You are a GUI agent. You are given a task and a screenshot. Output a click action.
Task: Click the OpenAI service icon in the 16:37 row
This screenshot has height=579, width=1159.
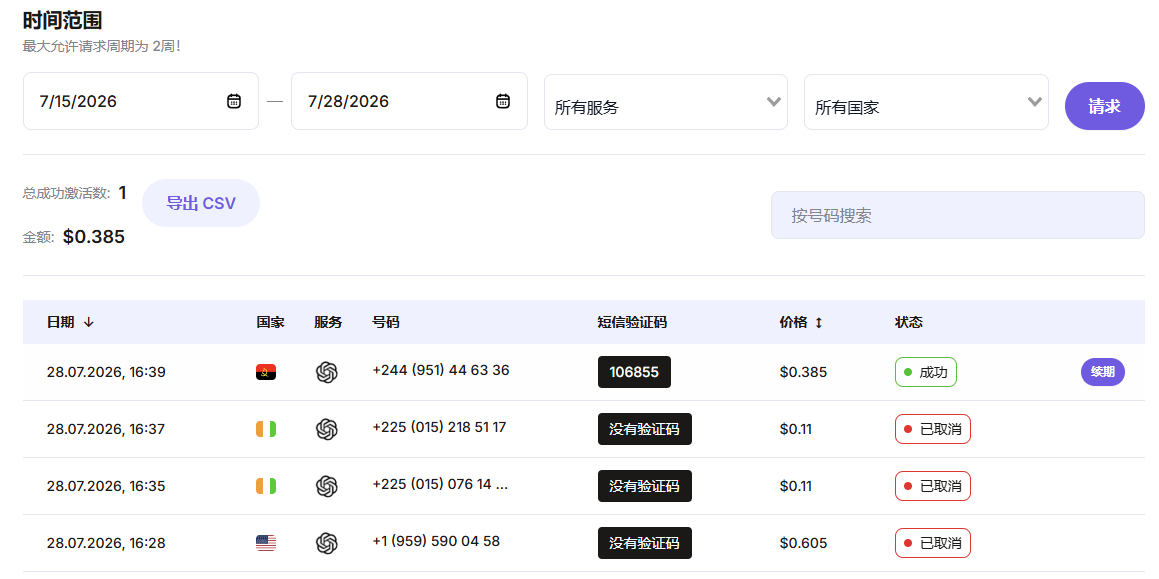coord(327,429)
